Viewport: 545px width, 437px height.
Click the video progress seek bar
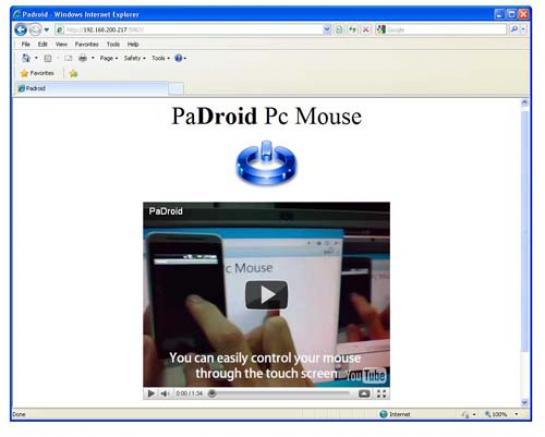coord(280,394)
